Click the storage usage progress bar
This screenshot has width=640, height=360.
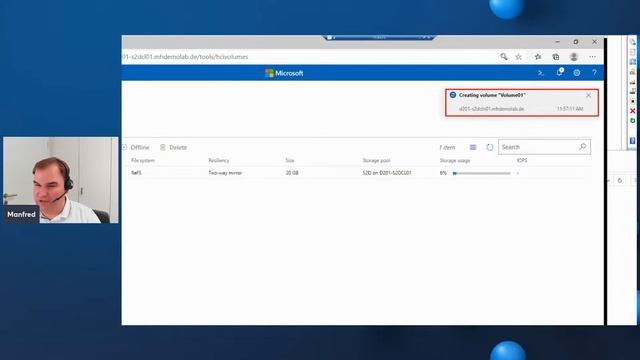(482, 173)
